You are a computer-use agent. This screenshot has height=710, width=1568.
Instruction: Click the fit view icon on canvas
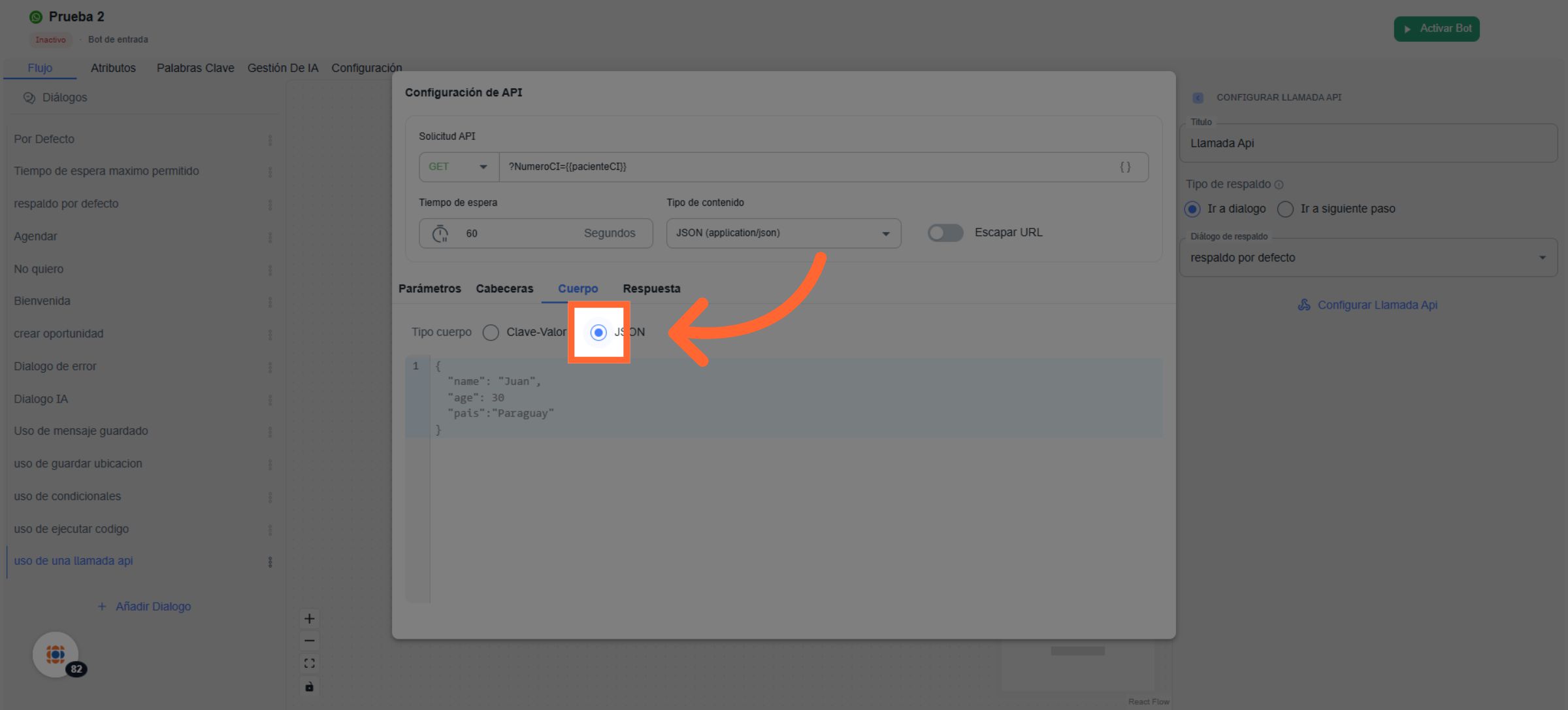pyautogui.click(x=309, y=664)
